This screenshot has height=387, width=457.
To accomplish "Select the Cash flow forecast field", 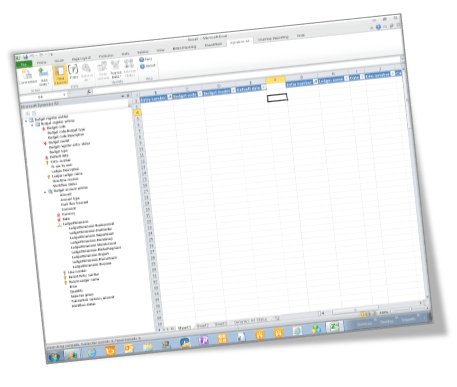I will coord(75,203).
